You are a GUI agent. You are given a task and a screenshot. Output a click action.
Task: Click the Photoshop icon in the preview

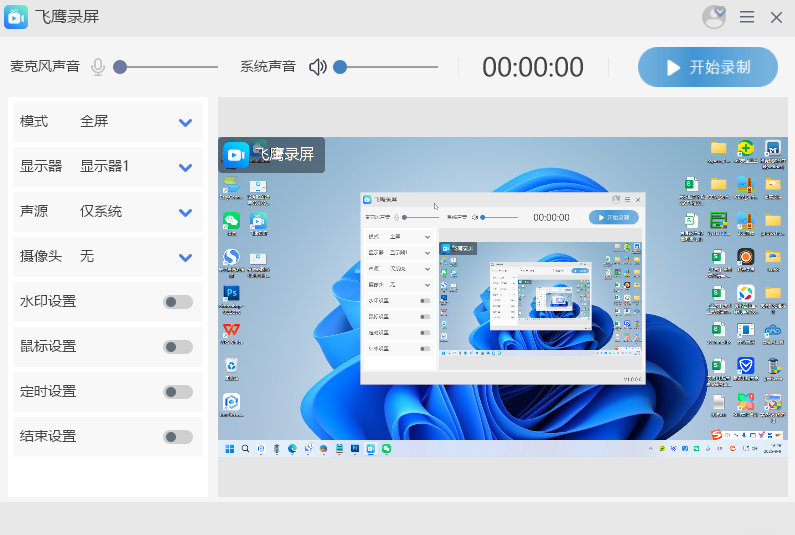point(231,293)
